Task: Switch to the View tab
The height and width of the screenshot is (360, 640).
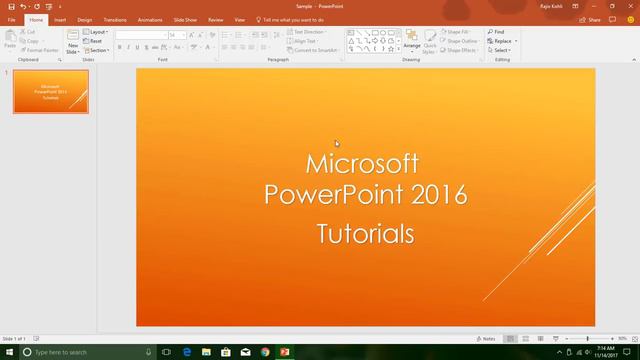Action: [x=240, y=20]
